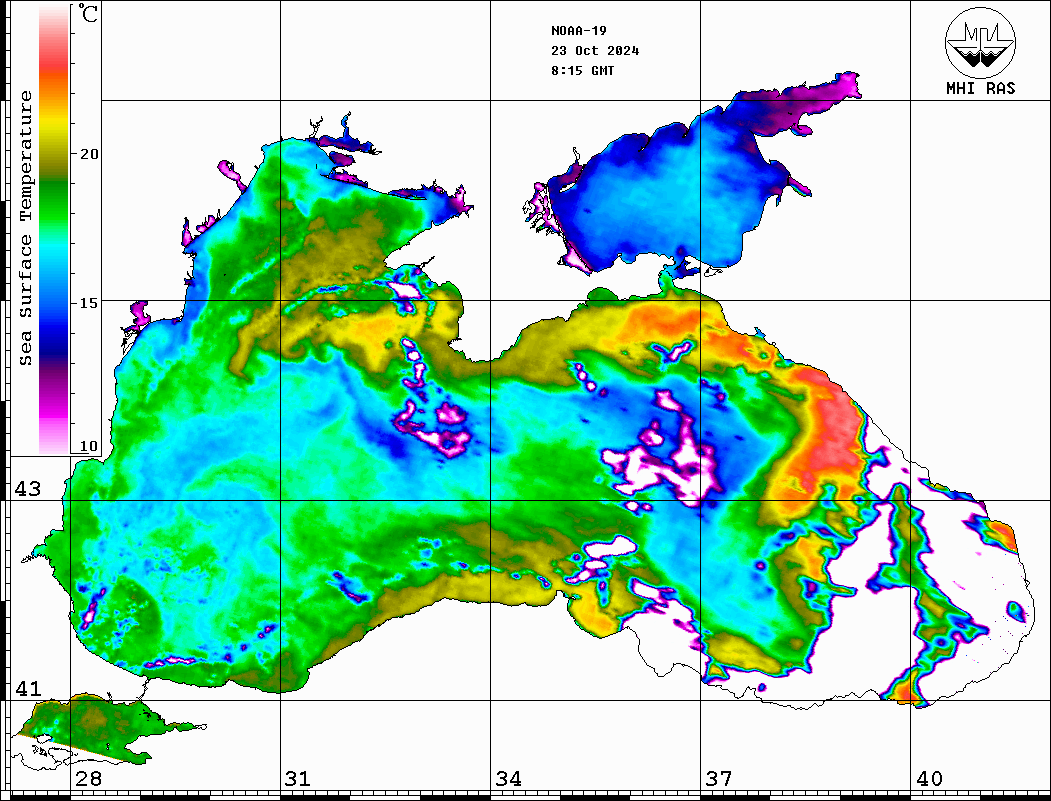Click the MHI RAS logo emblem
This screenshot has width=1051, height=801.
[x=980, y=43]
